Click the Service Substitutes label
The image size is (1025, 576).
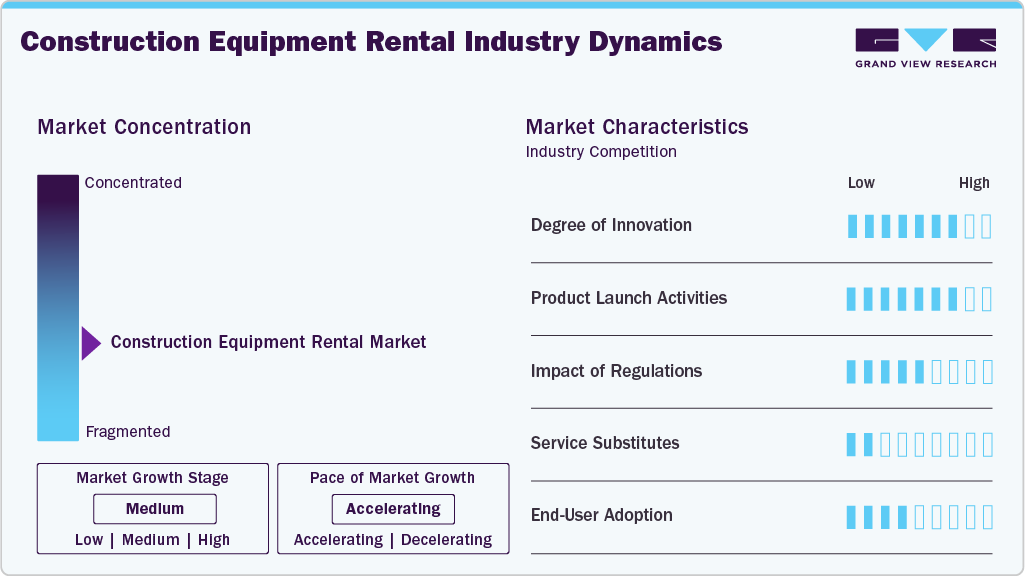(x=605, y=443)
